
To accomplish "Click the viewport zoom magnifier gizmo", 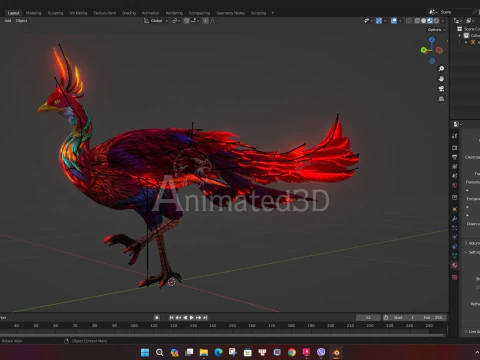I will click(x=441, y=68).
